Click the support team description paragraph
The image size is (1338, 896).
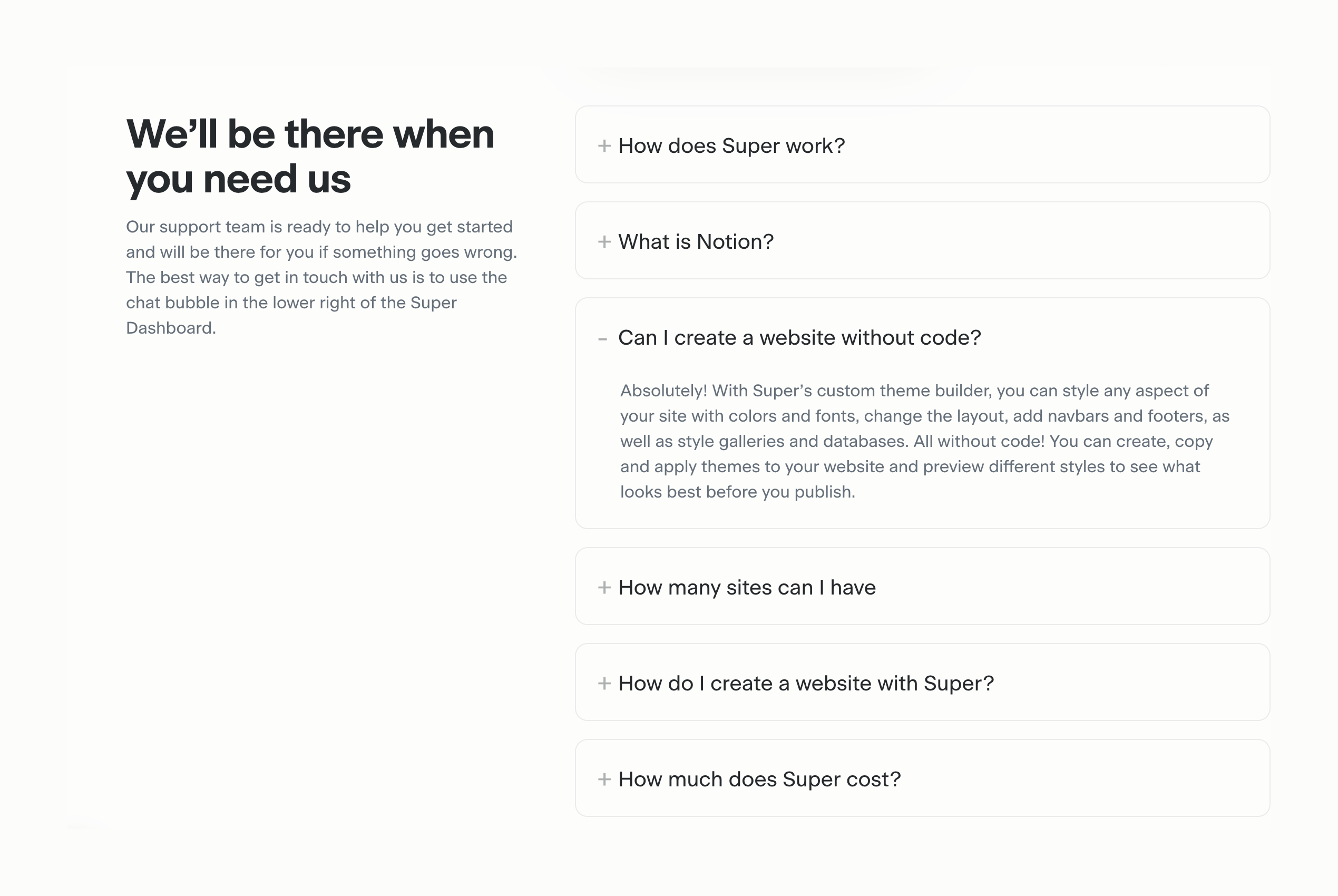pos(321,277)
